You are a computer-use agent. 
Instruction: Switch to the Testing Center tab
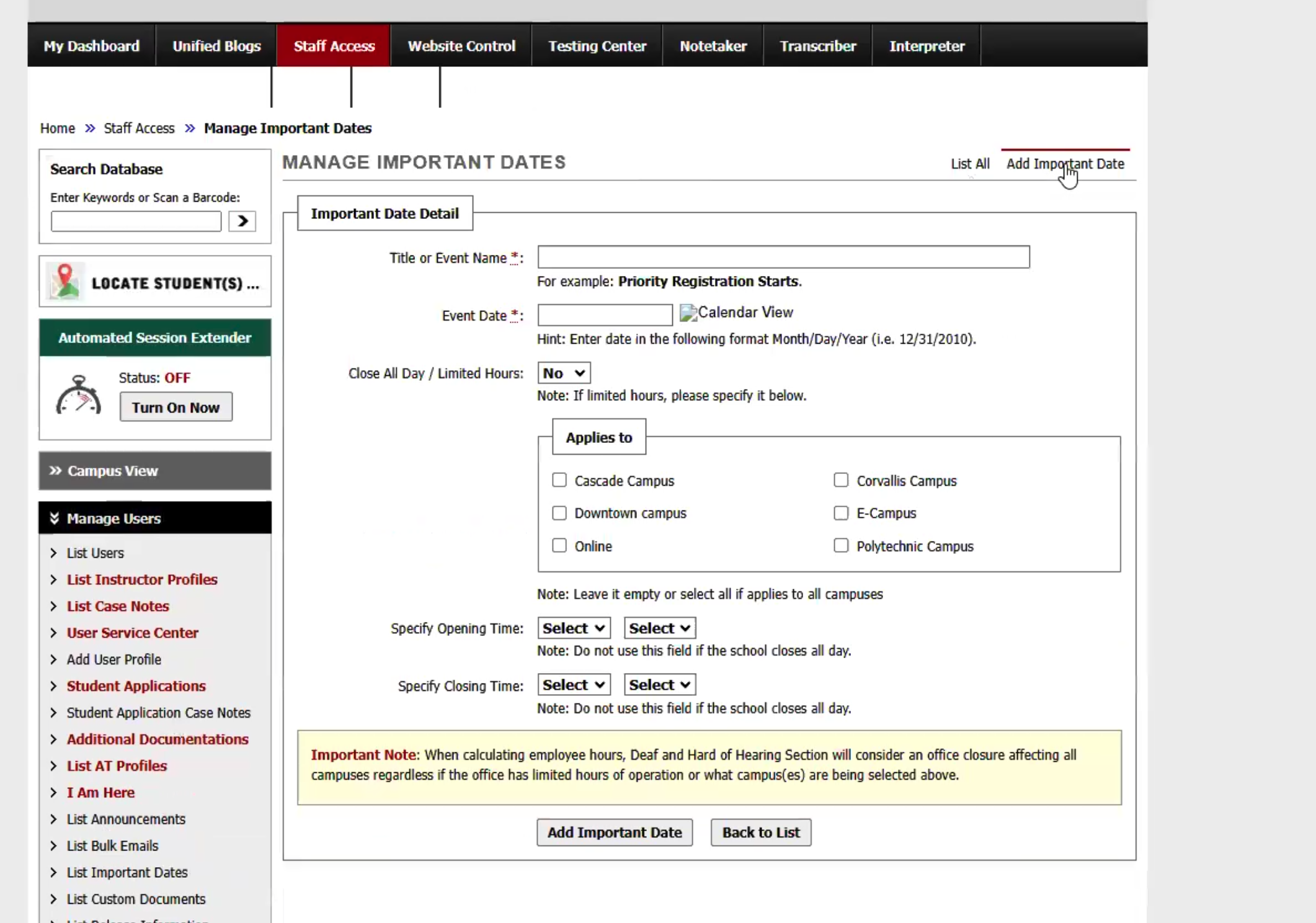(597, 46)
